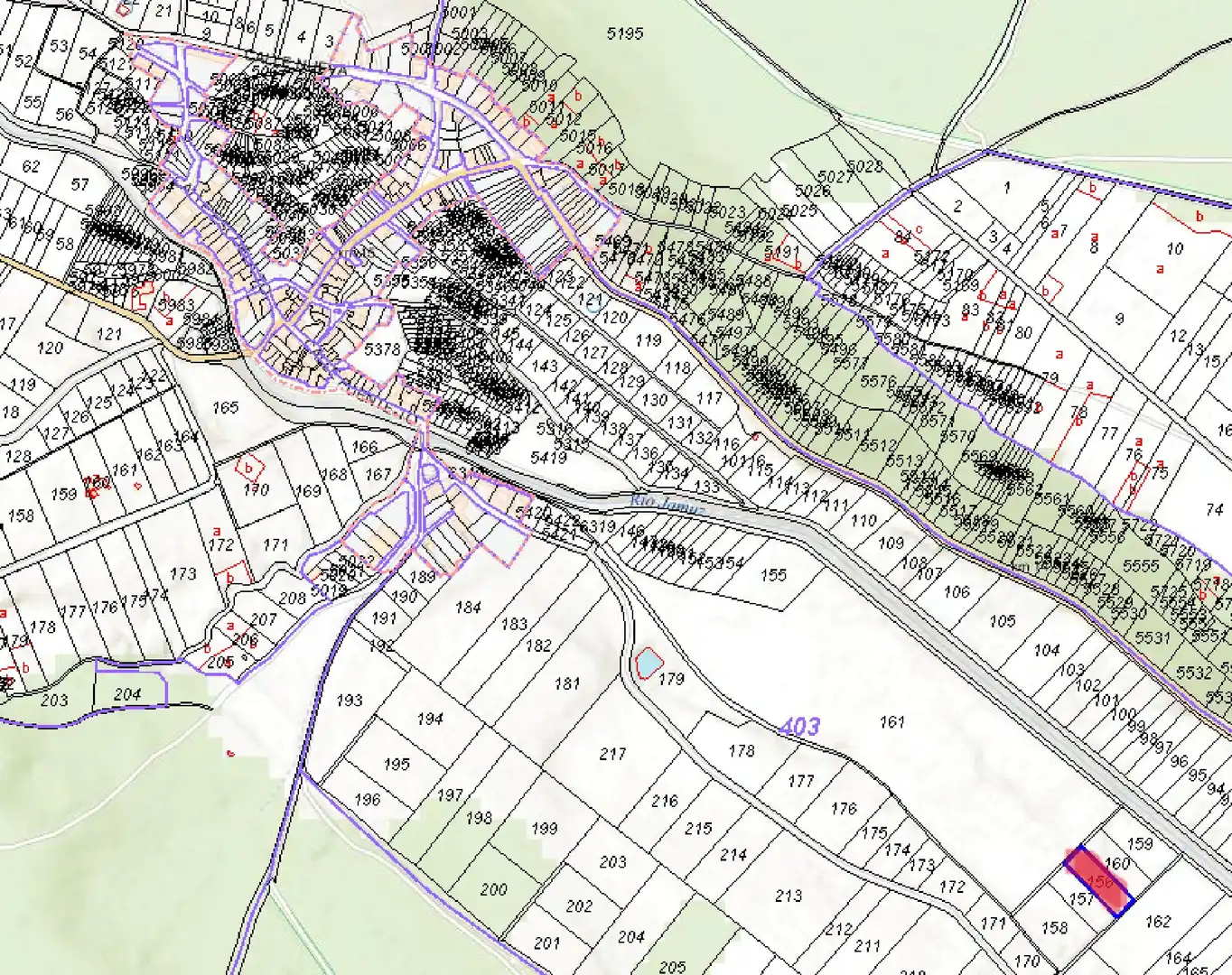Viewport: 1232px width, 975px height.
Task: Click parcel 199
Action: 545,828
